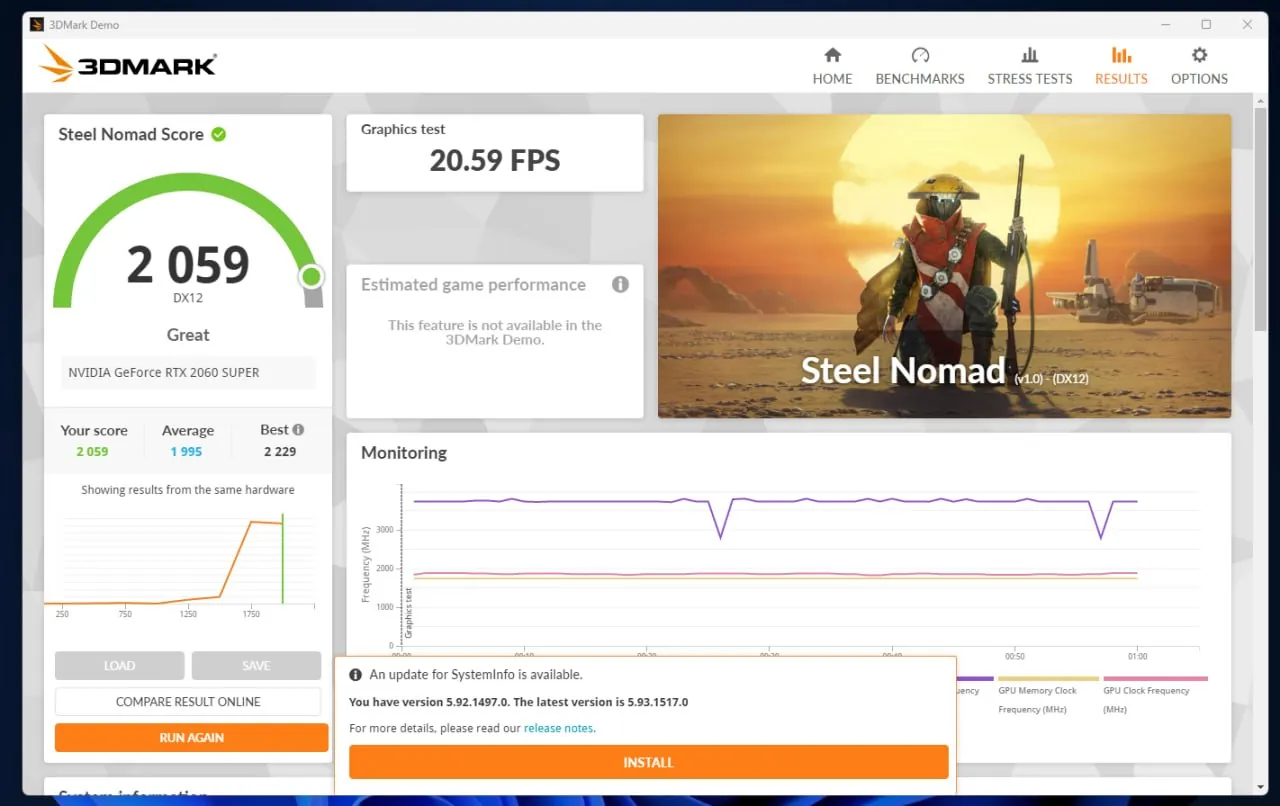The width and height of the screenshot is (1280, 806).
Task: Click INSTALL to update SystemInfo
Action: tap(648, 762)
